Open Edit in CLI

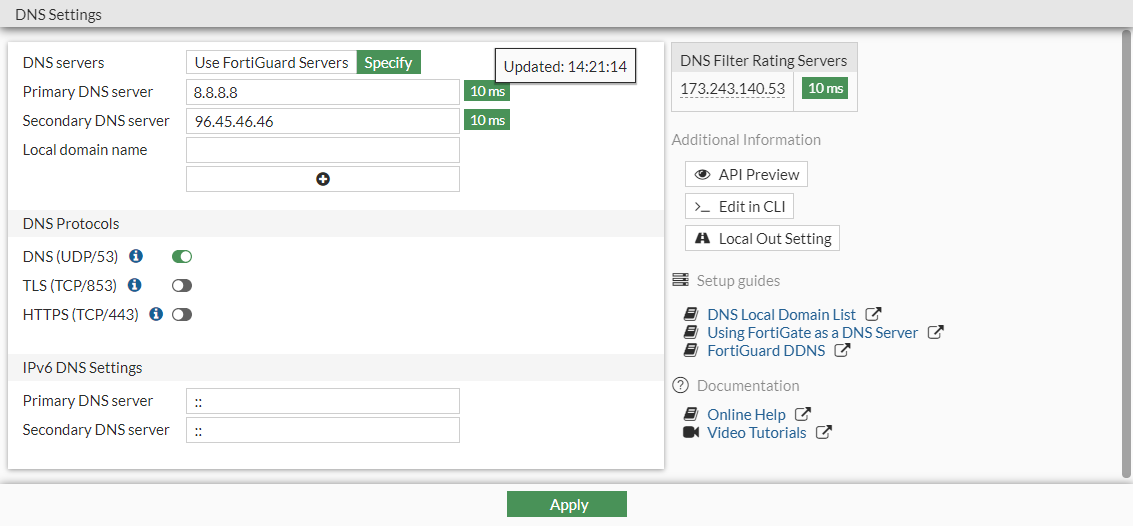click(739, 206)
